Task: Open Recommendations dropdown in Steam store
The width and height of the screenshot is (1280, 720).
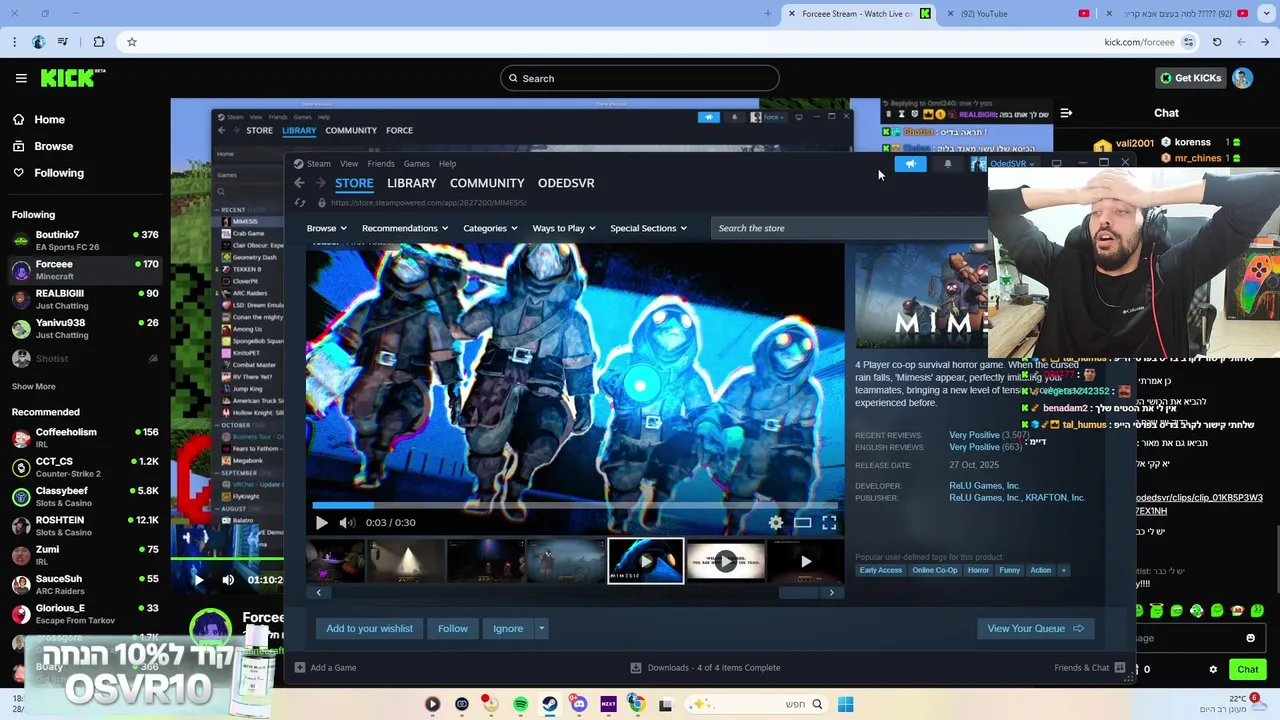Action: 405,228
